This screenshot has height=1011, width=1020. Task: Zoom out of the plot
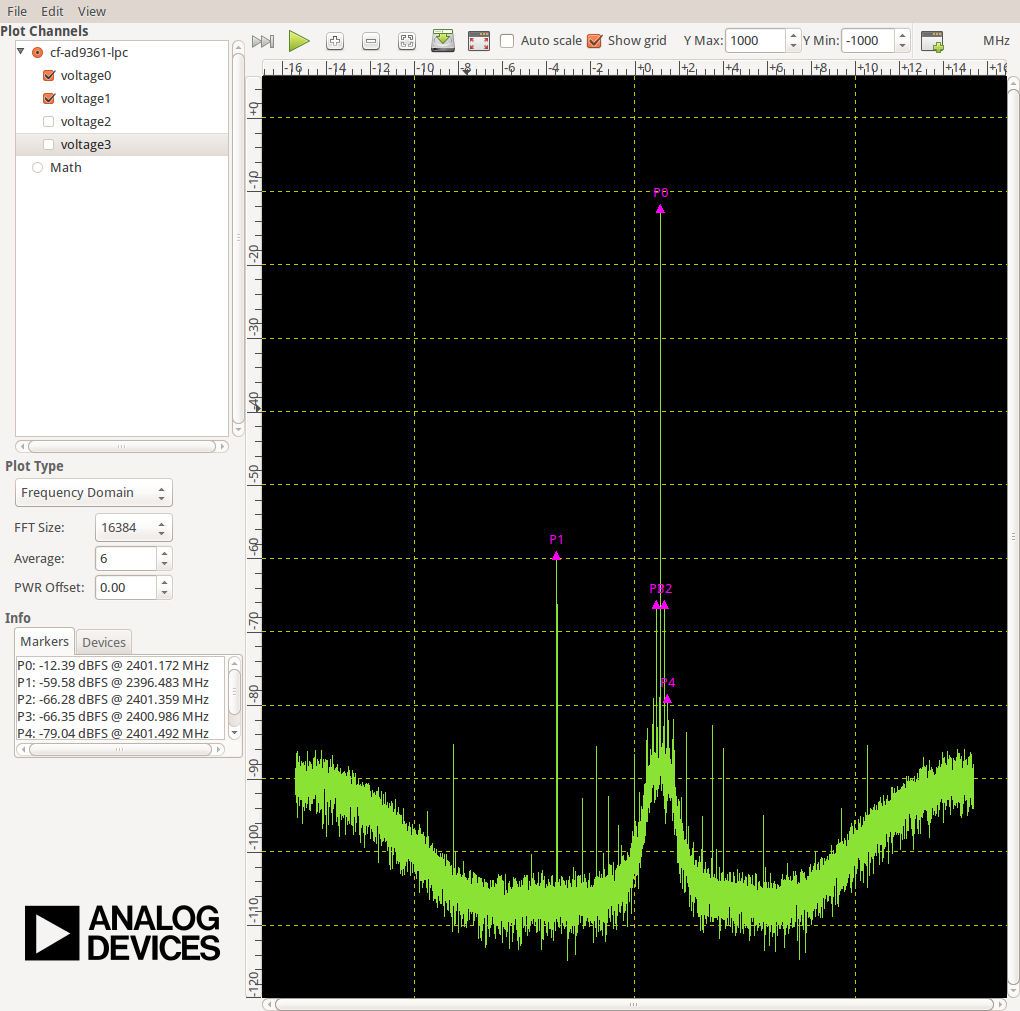[x=371, y=41]
